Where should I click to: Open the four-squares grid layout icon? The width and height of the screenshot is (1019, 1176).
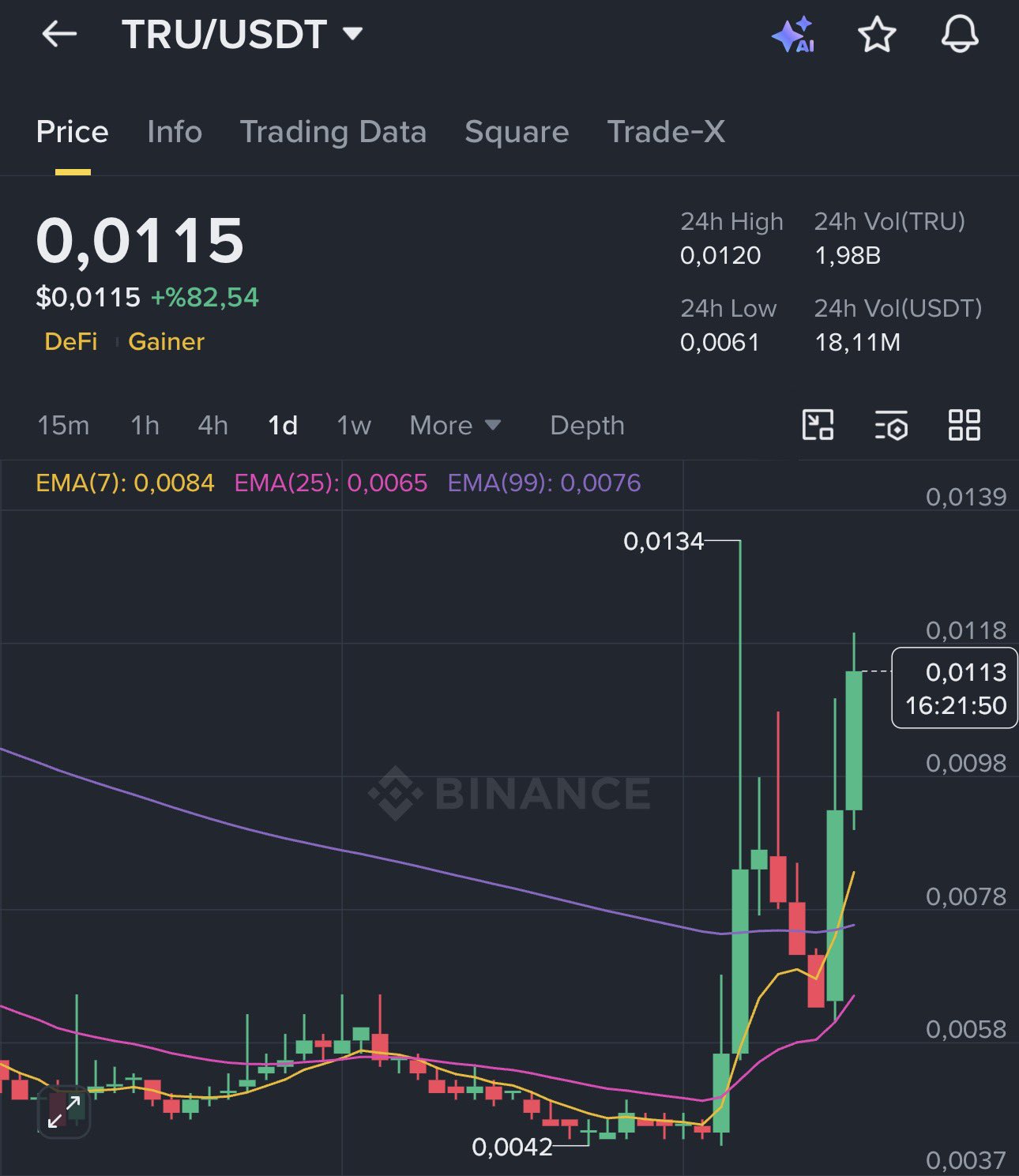964,425
